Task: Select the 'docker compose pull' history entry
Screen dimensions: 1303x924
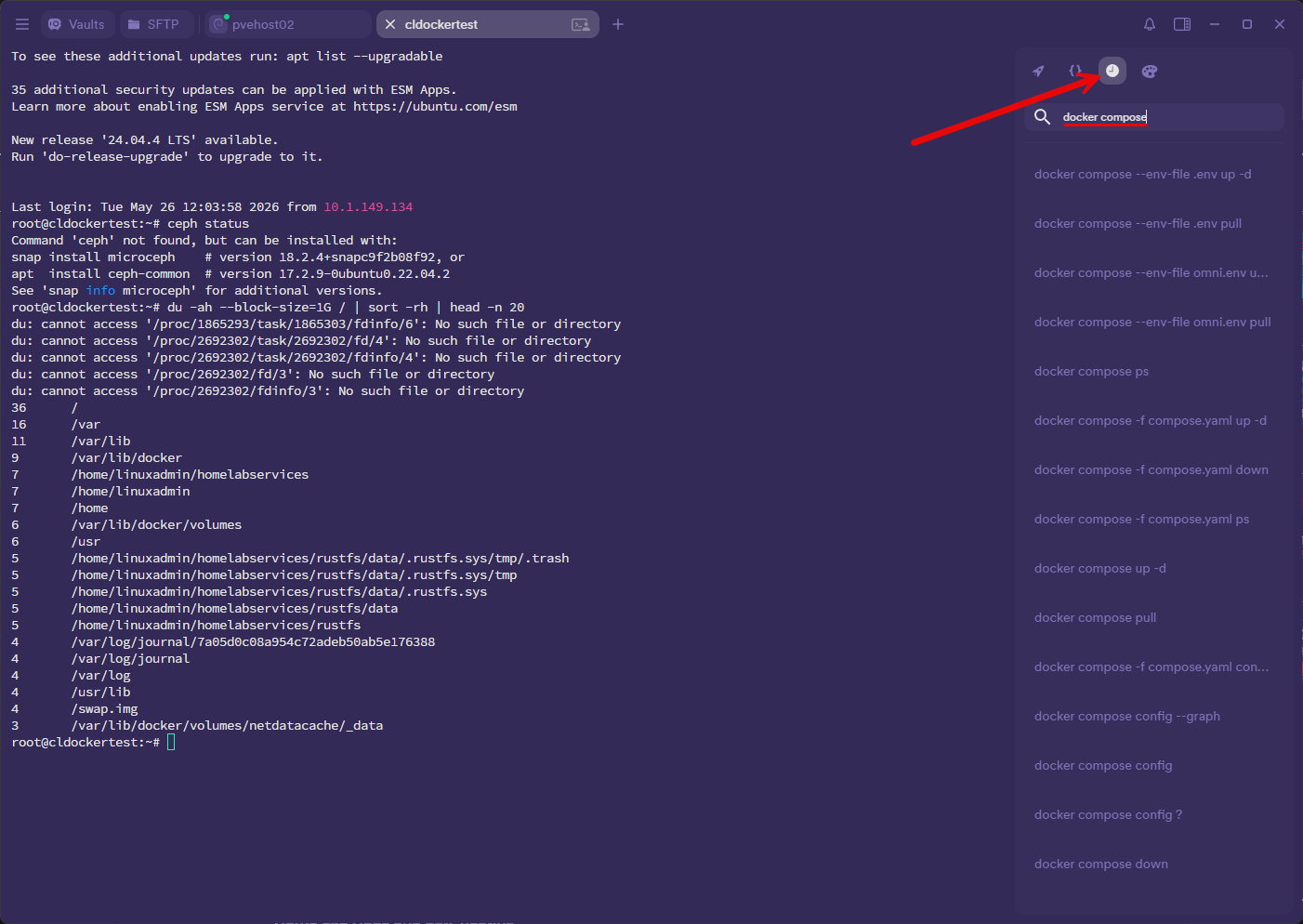Action: 1154,617
